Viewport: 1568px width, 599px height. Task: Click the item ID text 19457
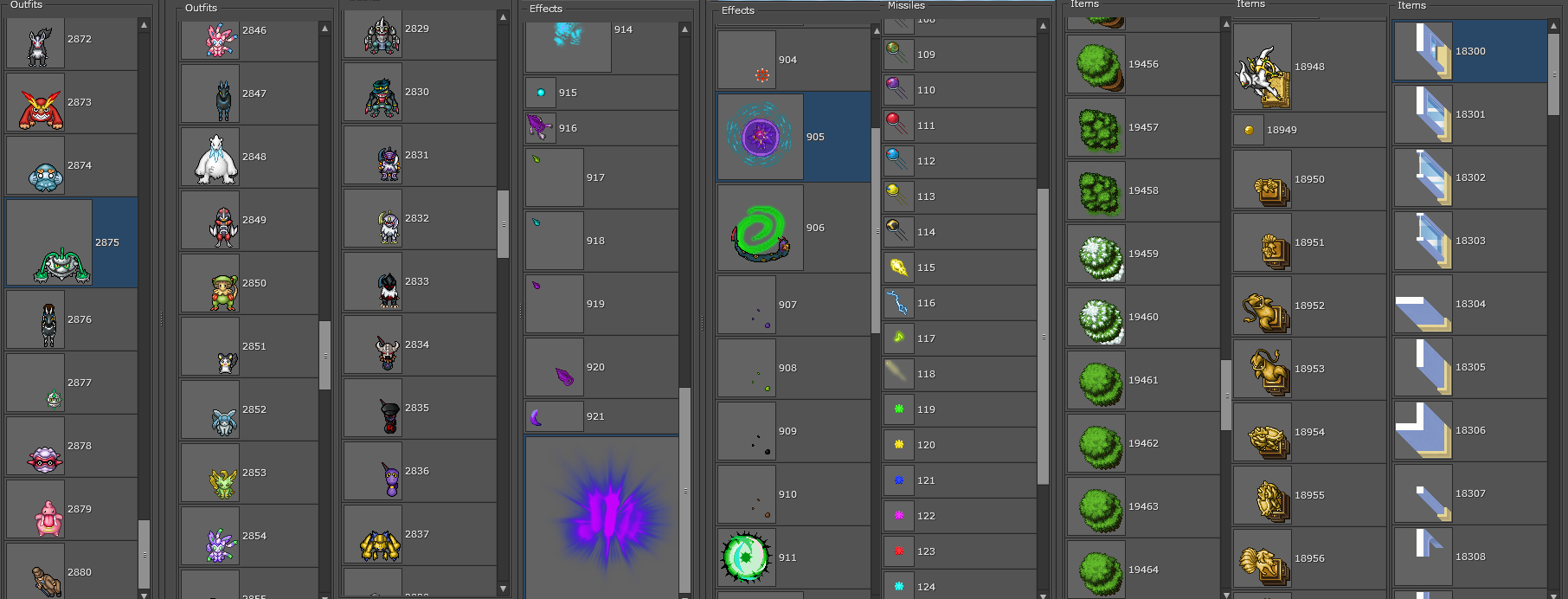(x=1143, y=127)
